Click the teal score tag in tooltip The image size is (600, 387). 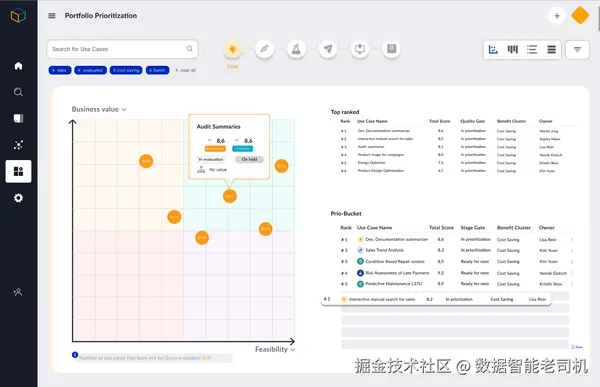click(x=243, y=149)
